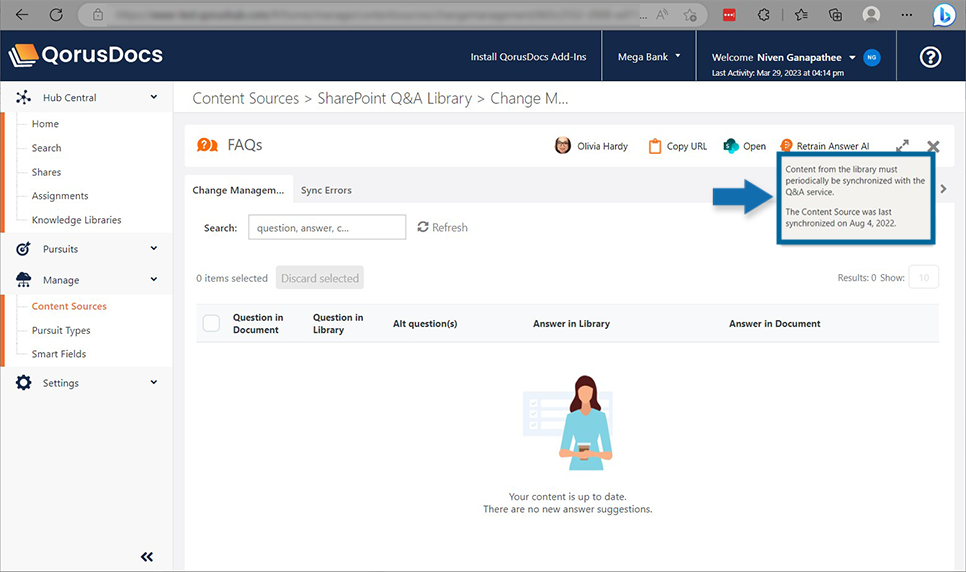
Task: Click Install QorusDocs Add-Ins link
Action: pyautogui.click(x=529, y=57)
